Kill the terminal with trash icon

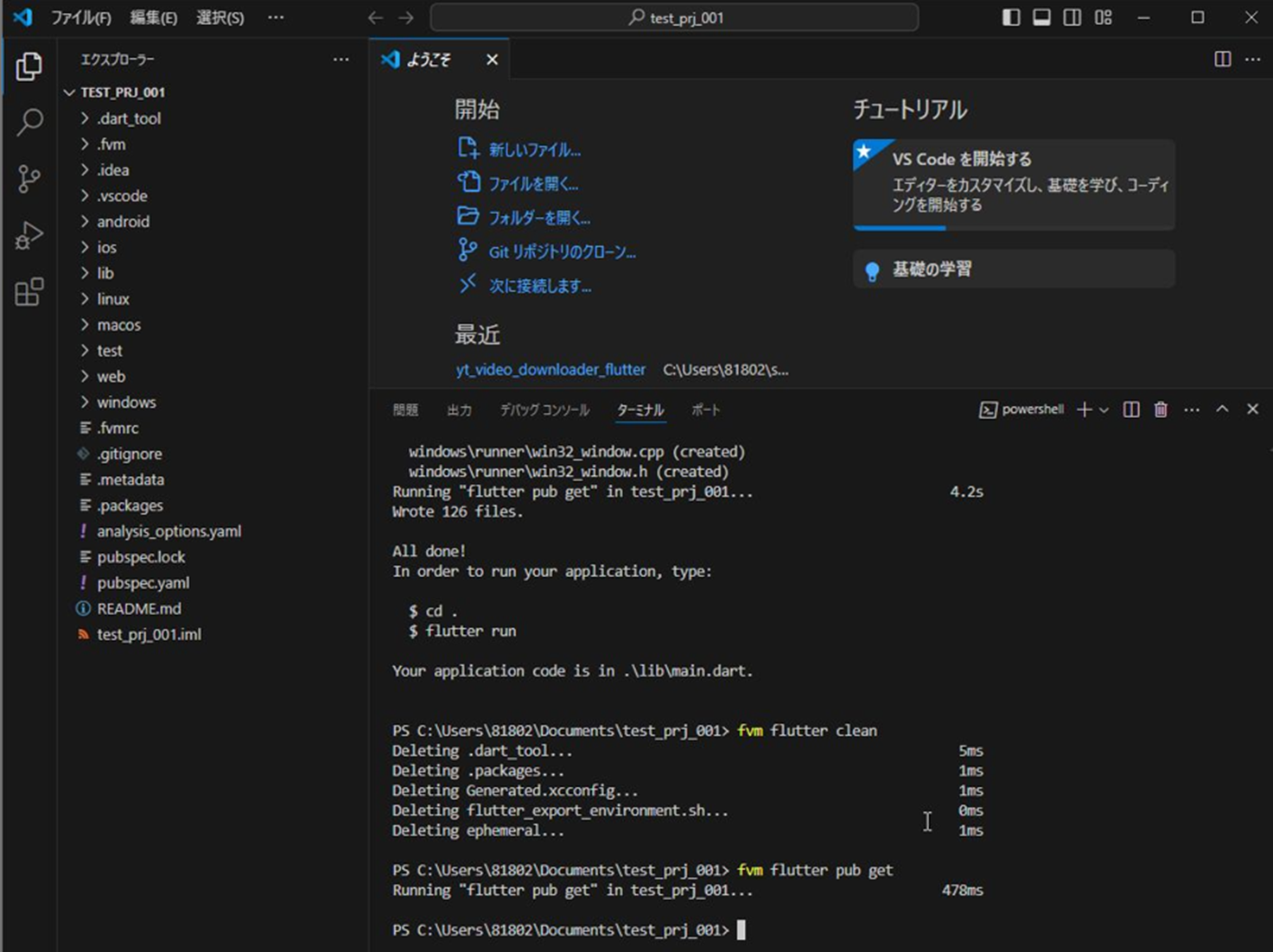[1161, 409]
